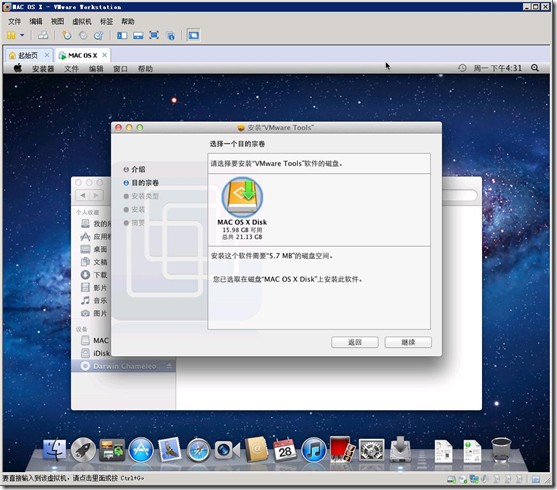Click the 继续 button
This screenshot has height=490, width=557.
click(408, 342)
